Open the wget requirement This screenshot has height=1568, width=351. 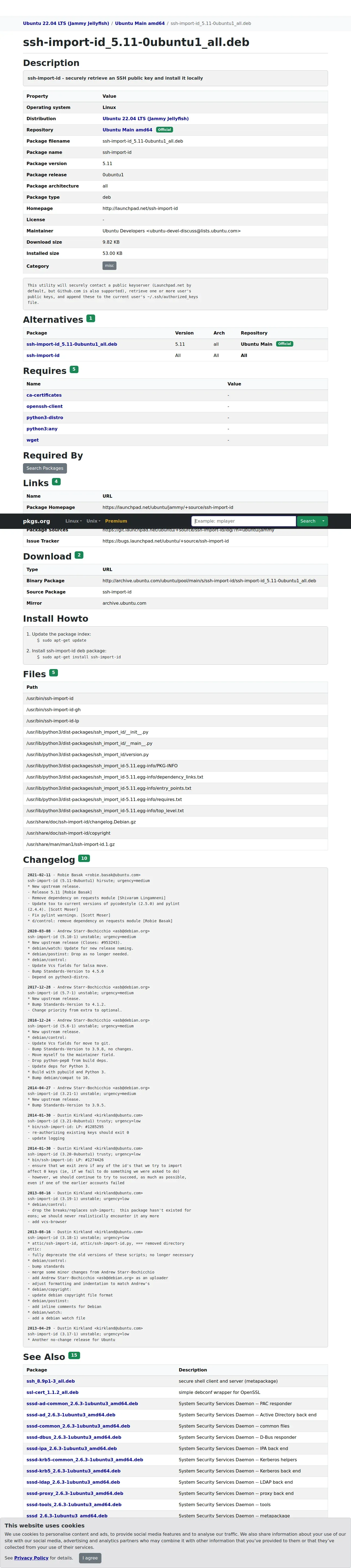tap(32, 440)
